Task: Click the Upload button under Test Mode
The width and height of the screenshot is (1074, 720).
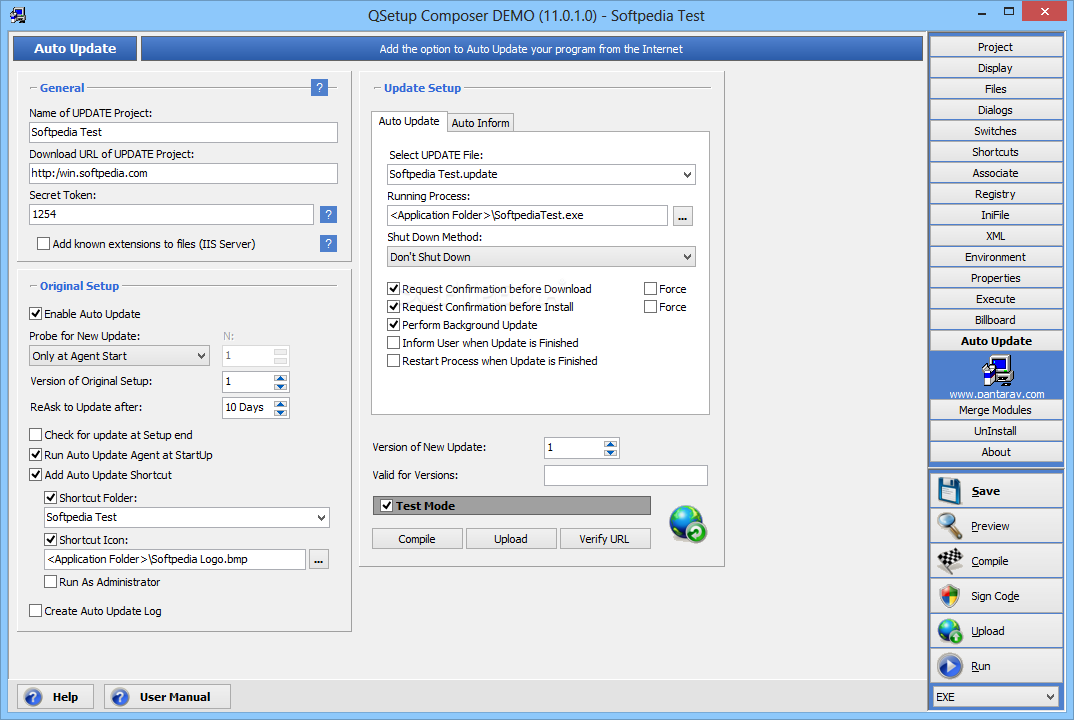Action: [511, 539]
